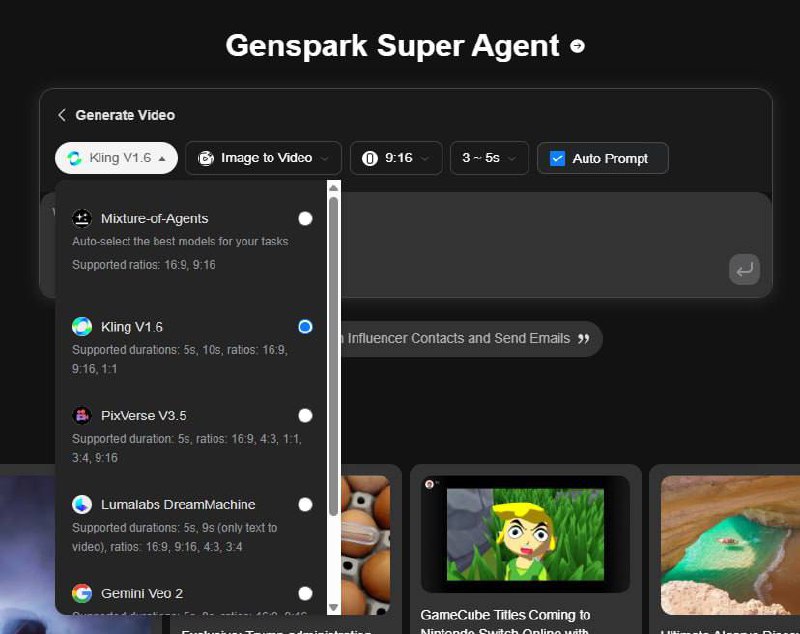Click the quote mark icon on suggestion chip
The image size is (800, 634).
[x=584, y=339]
